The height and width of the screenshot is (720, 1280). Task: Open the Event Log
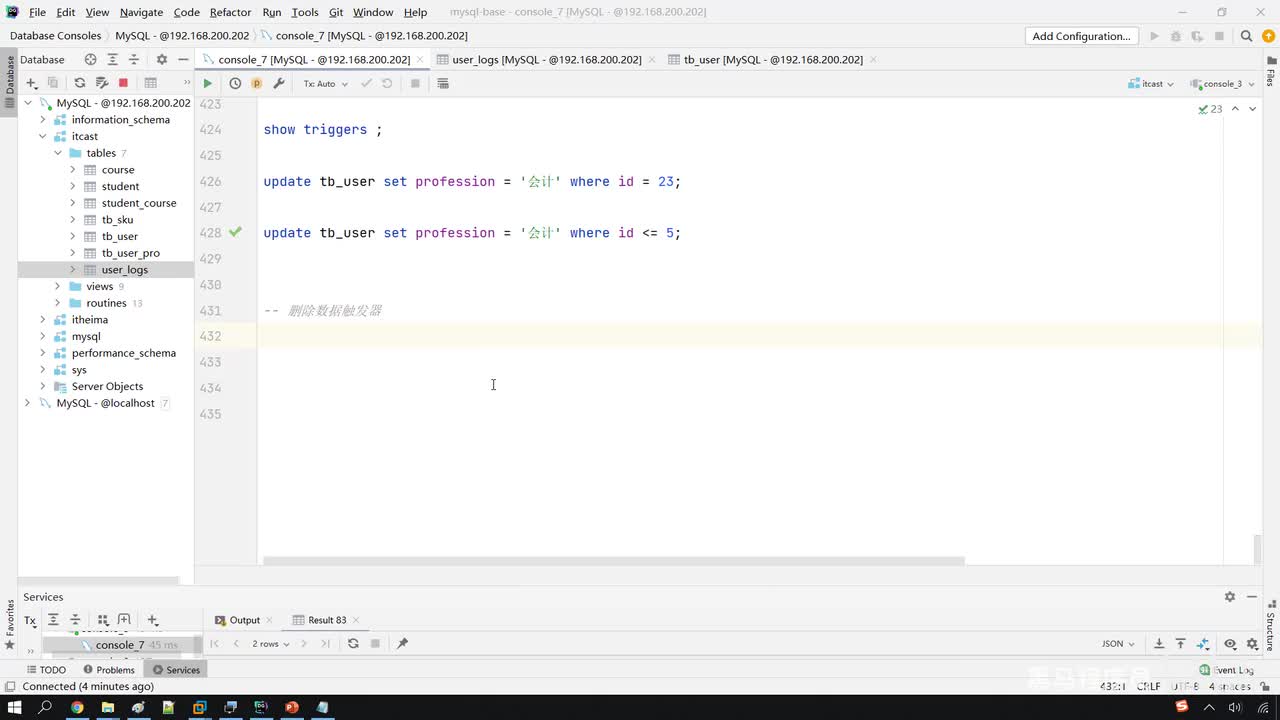click(1226, 670)
